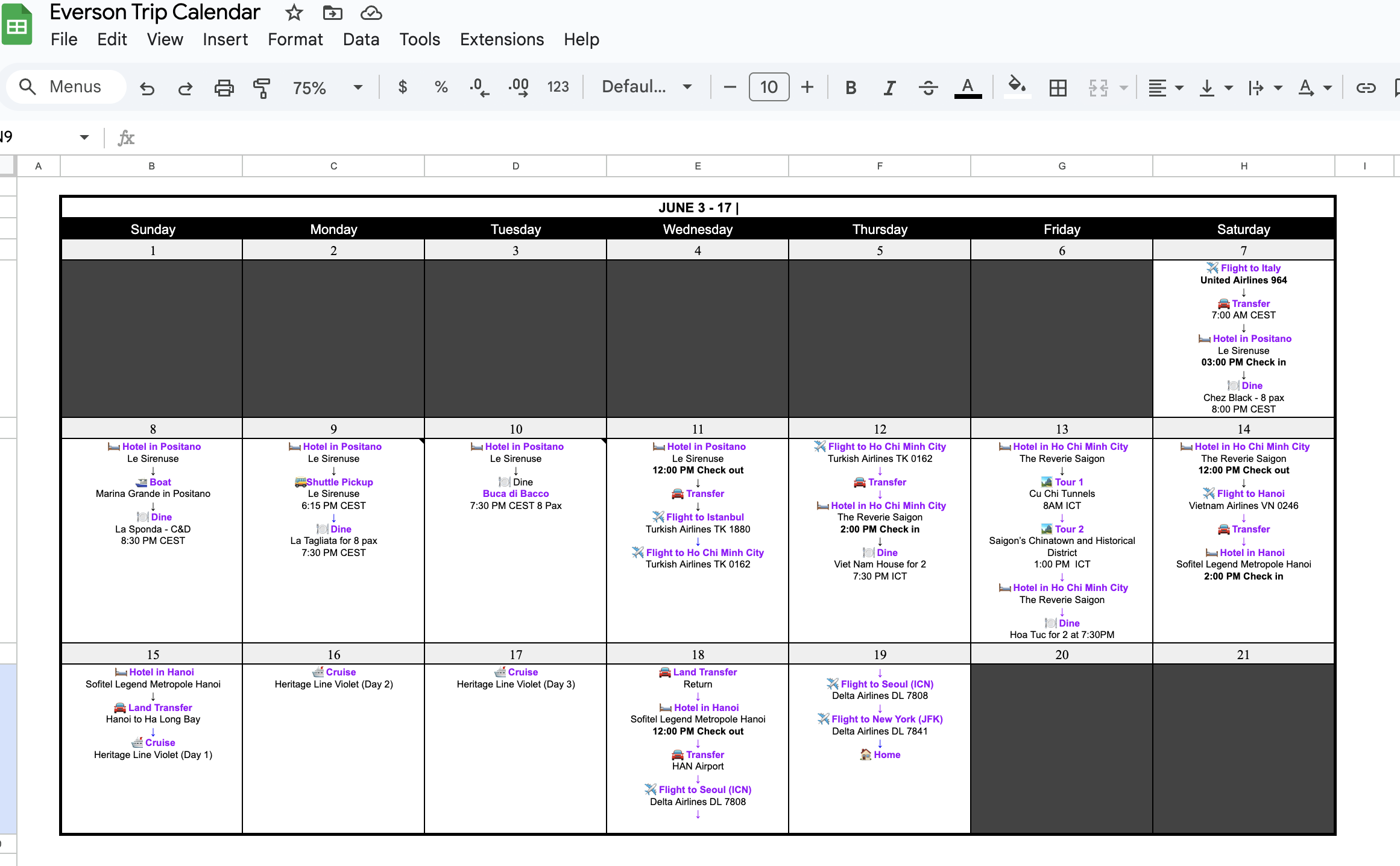Open the zoom level dropdown showing 75%
This screenshot has height=866, width=1400.
[327, 88]
